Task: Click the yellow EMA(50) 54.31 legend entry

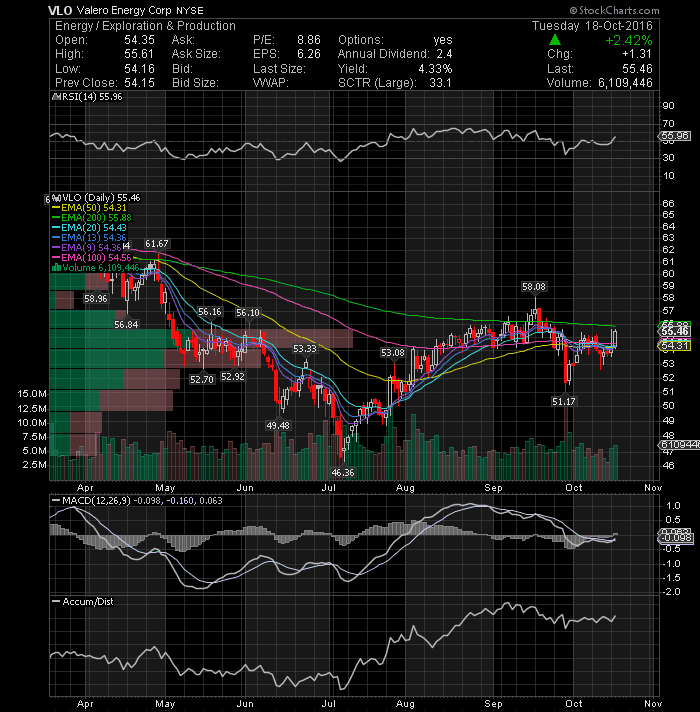Action: pos(90,208)
